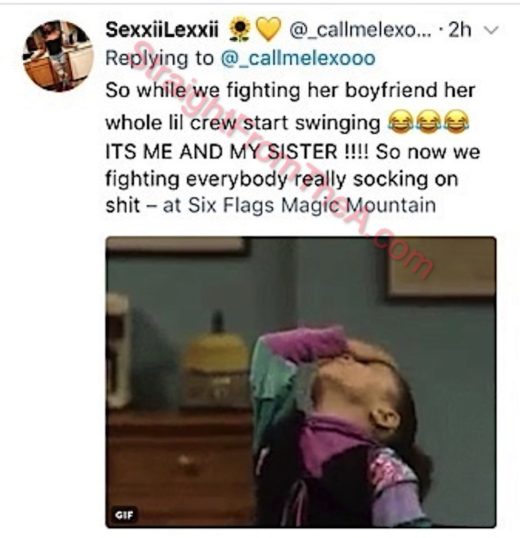Click the '.com' end of the red watermark
The width and height of the screenshot is (520, 538).
coord(408,253)
